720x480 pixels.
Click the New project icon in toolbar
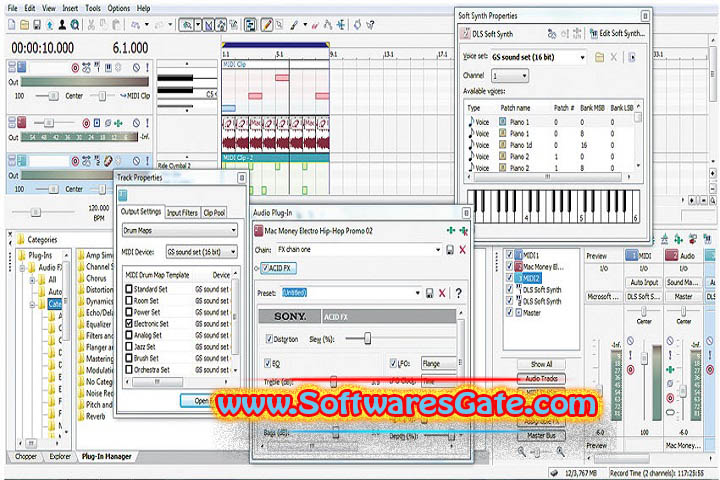12,25
